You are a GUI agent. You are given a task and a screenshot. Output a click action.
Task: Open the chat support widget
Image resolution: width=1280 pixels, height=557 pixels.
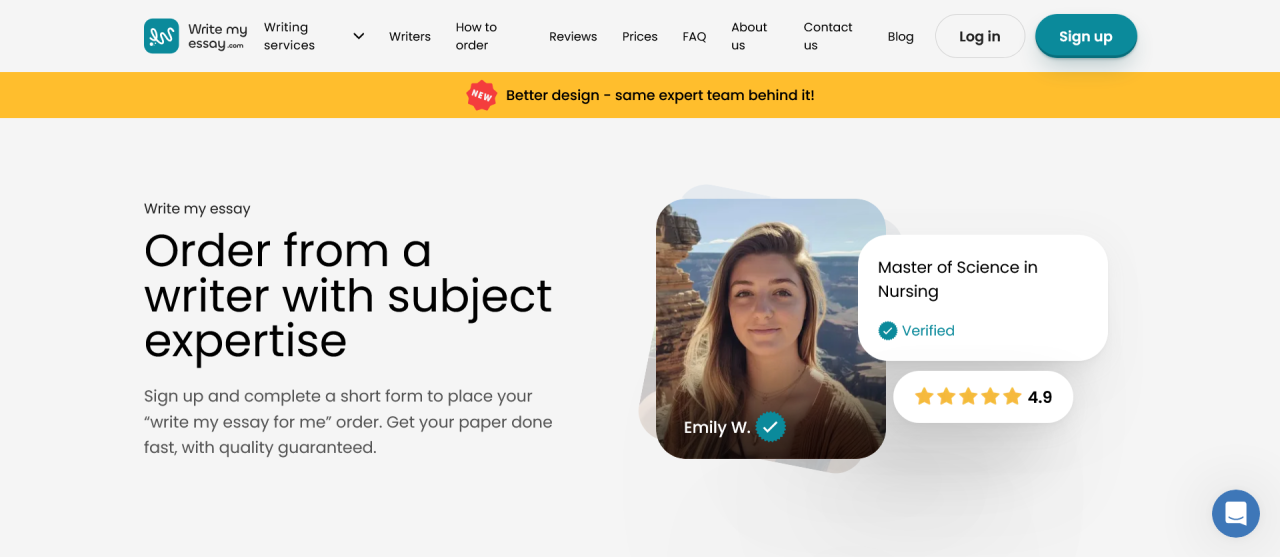(1235, 514)
